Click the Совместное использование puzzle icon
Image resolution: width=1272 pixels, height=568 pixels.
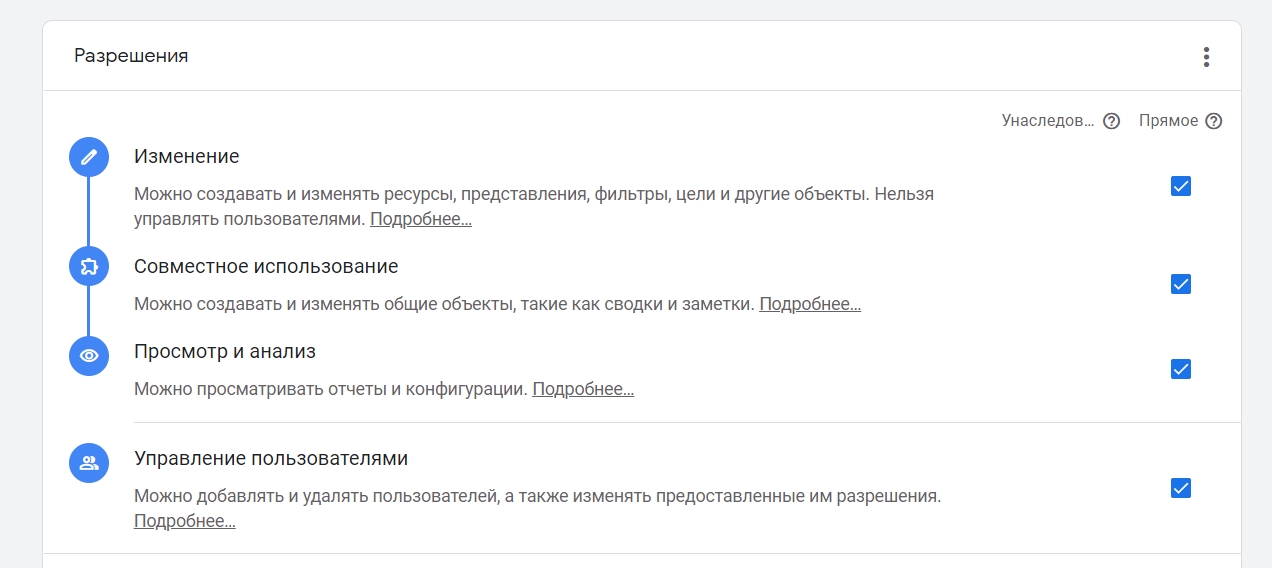[x=88, y=267]
